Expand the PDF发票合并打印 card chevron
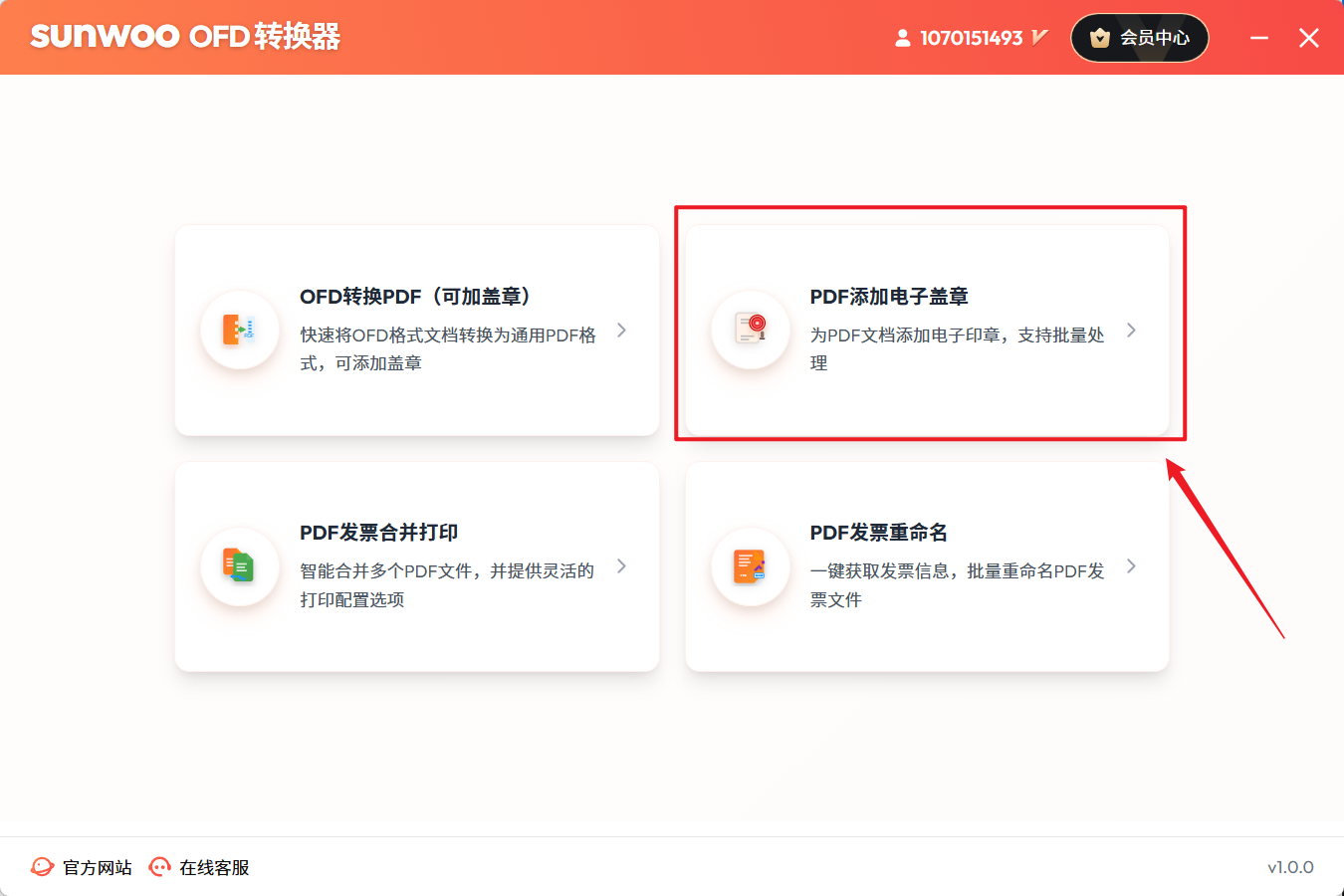1344x896 pixels. 621,565
